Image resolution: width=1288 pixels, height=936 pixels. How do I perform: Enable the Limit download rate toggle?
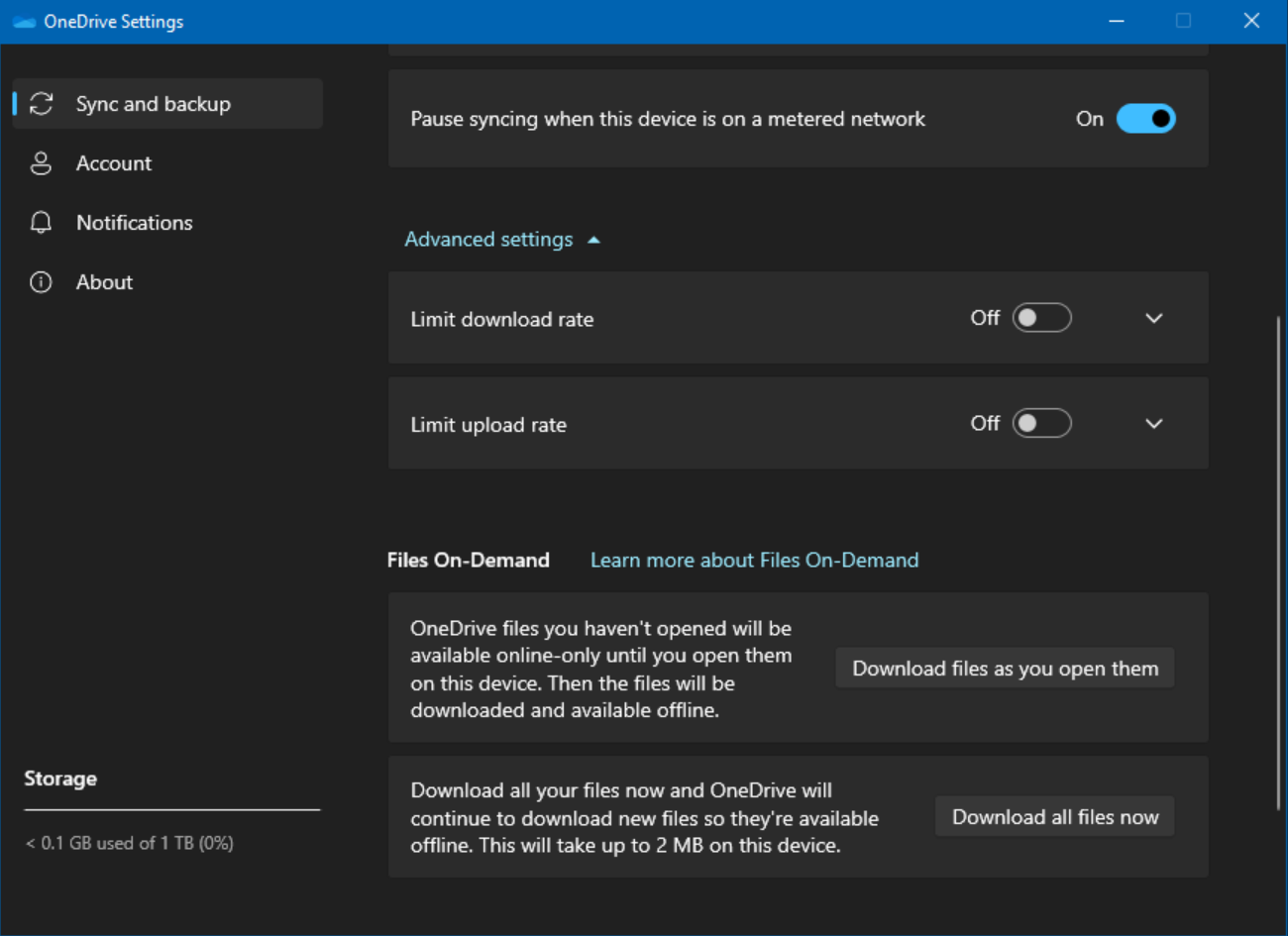(1041, 317)
